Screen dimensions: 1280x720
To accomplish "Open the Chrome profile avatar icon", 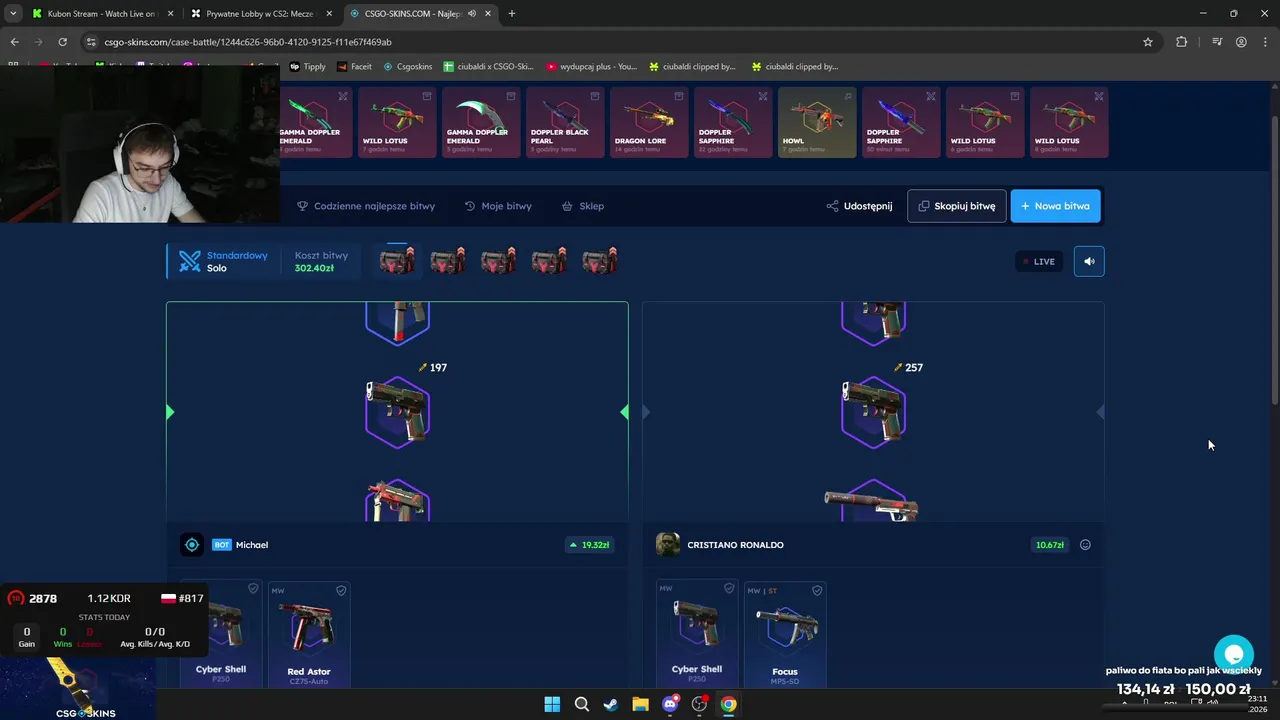I will click(x=1241, y=42).
